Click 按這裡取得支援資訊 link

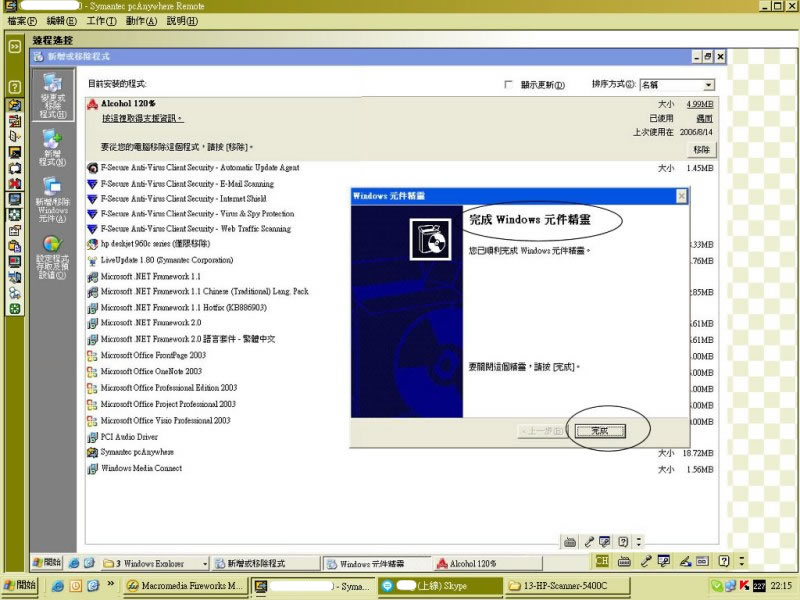point(142,118)
